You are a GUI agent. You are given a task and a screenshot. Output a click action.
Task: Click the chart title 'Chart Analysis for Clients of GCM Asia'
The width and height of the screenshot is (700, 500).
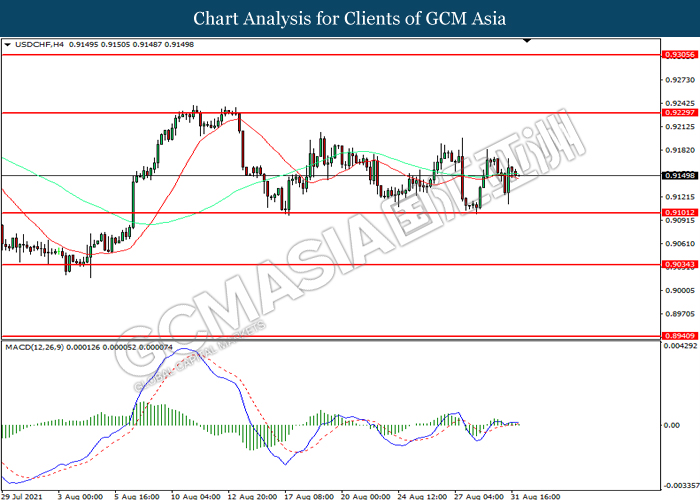pyautogui.click(x=350, y=19)
